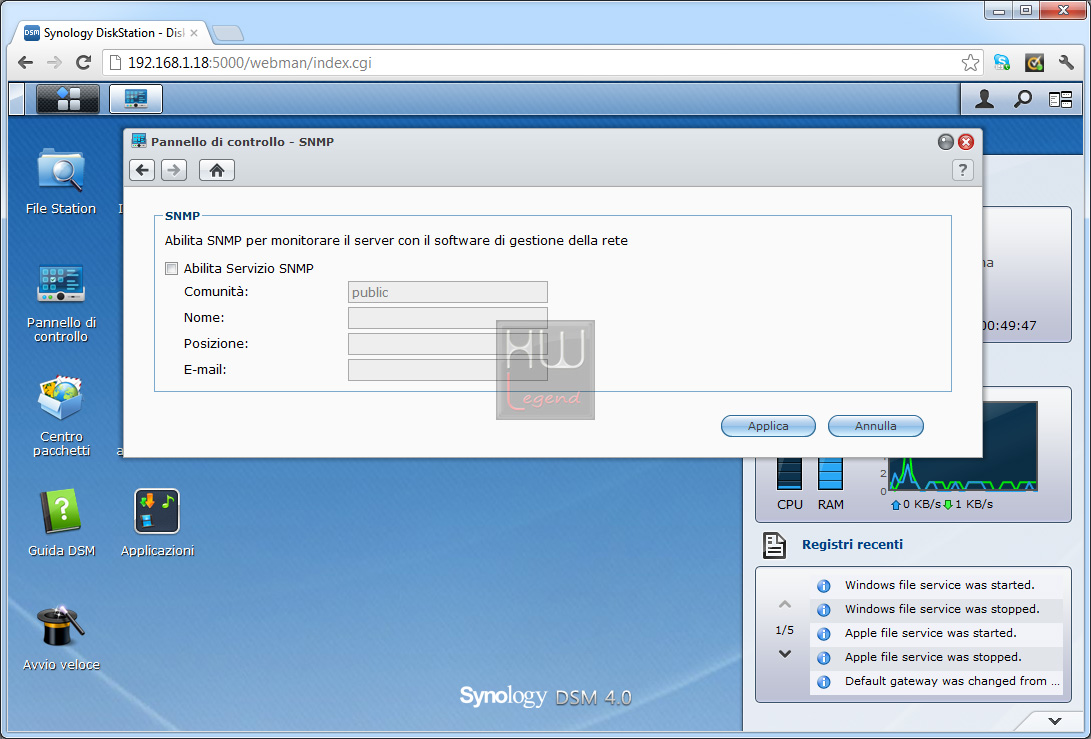Click the Comunità input field
The width and height of the screenshot is (1091, 739).
click(x=447, y=292)
